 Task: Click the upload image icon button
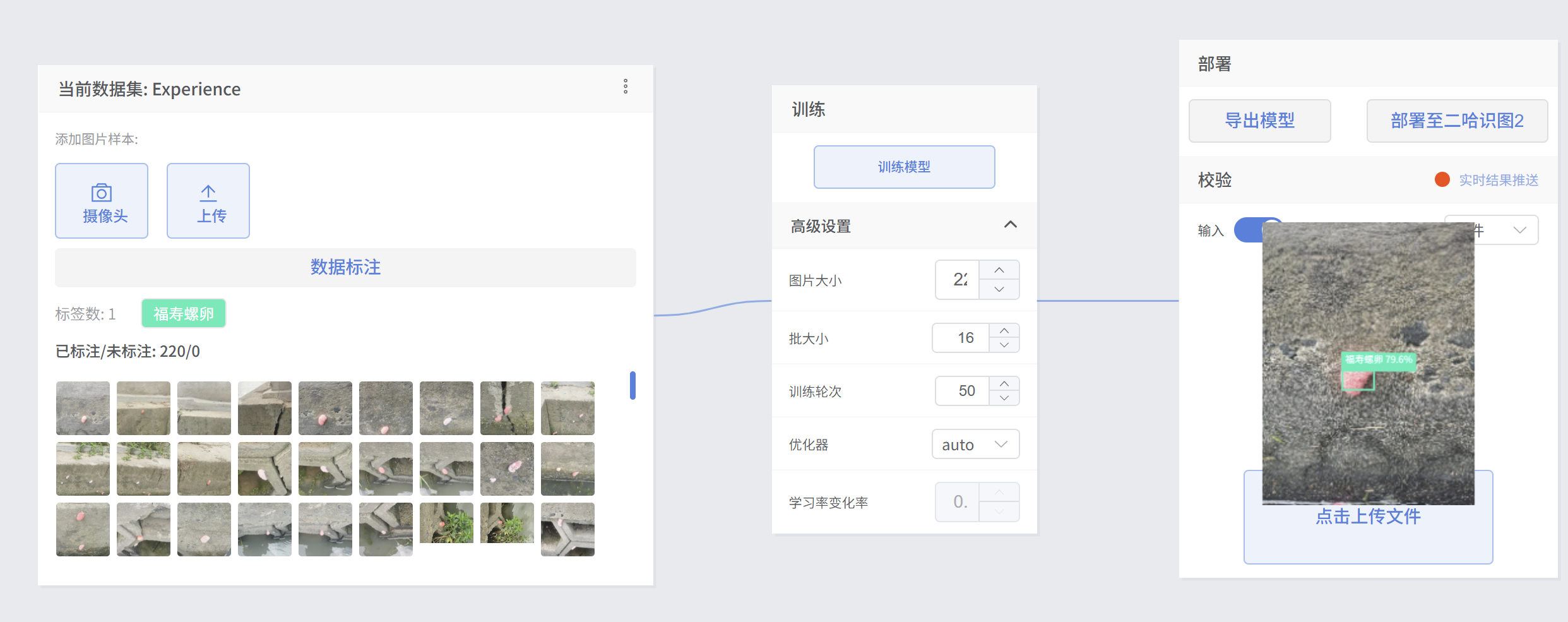[x=208, y=201]
